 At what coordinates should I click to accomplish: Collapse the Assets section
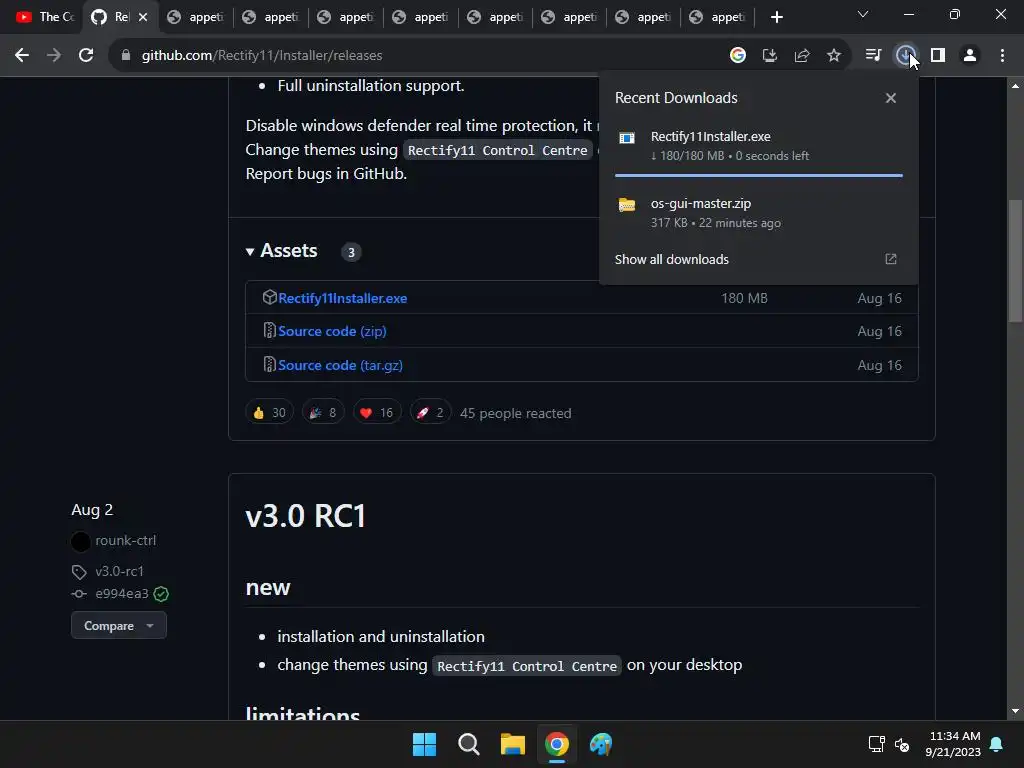point(249,251)
